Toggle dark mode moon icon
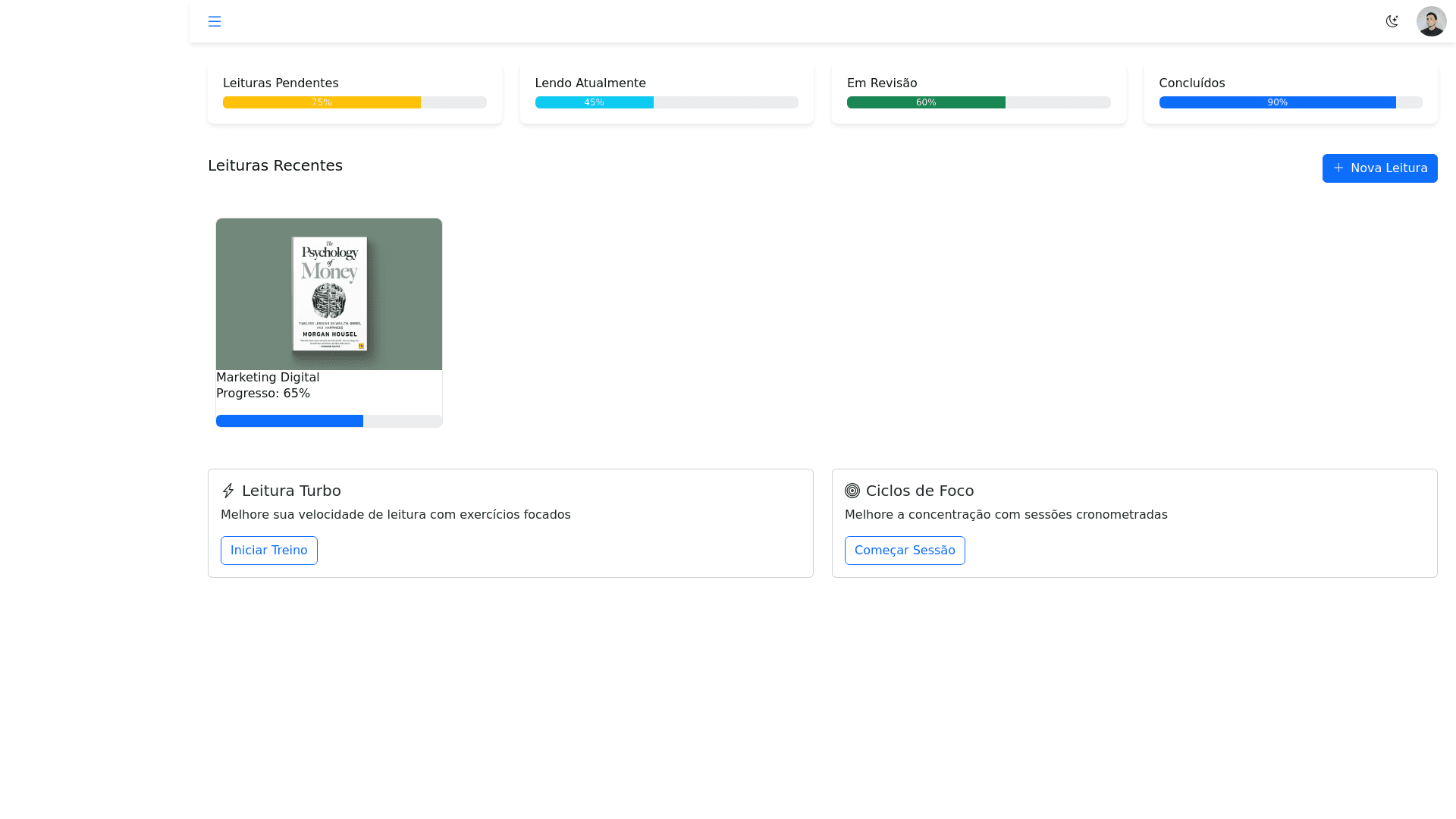 point(1392,21)
